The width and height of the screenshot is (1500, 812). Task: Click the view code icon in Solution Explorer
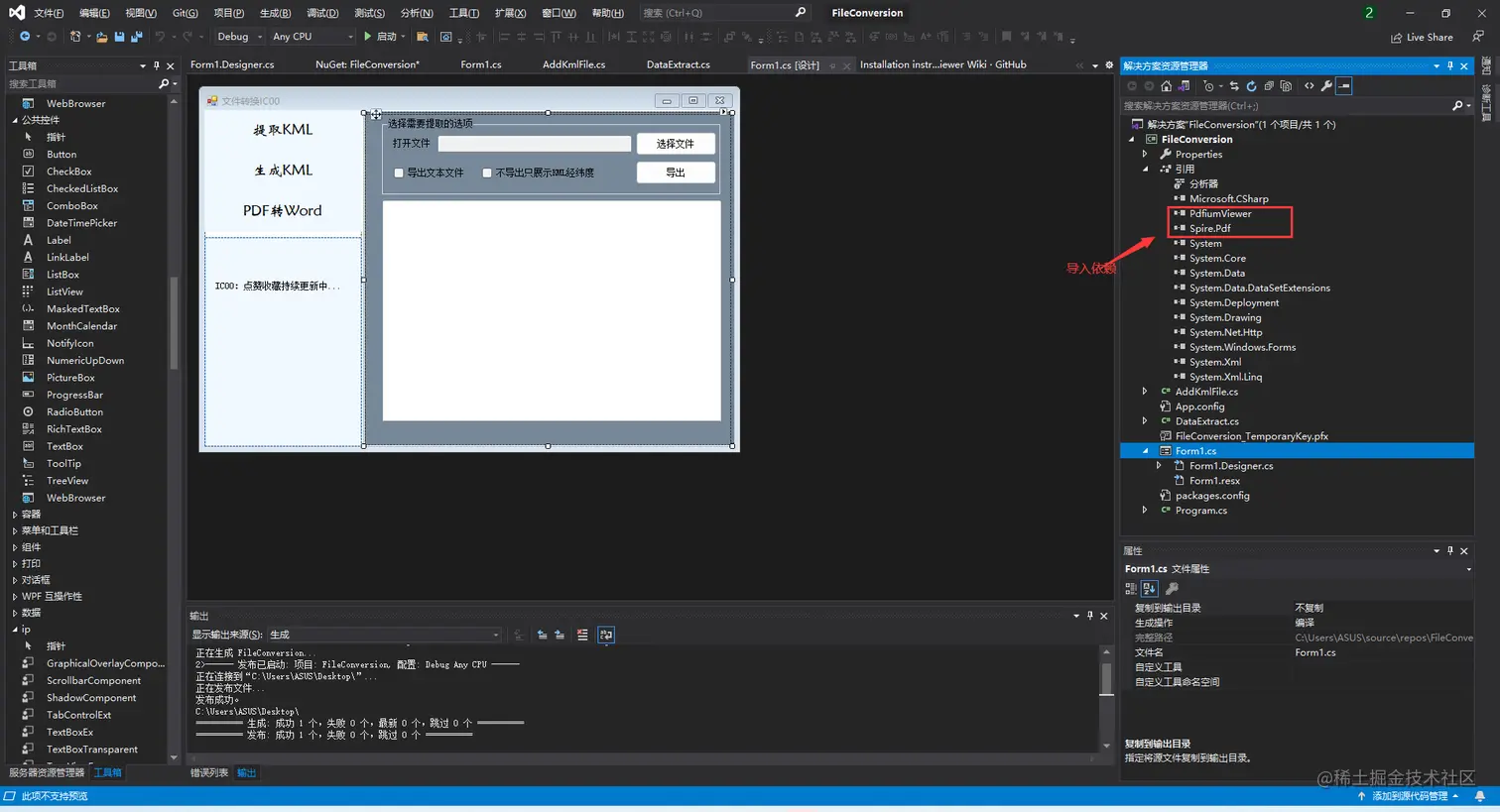tap(1310, 86)
